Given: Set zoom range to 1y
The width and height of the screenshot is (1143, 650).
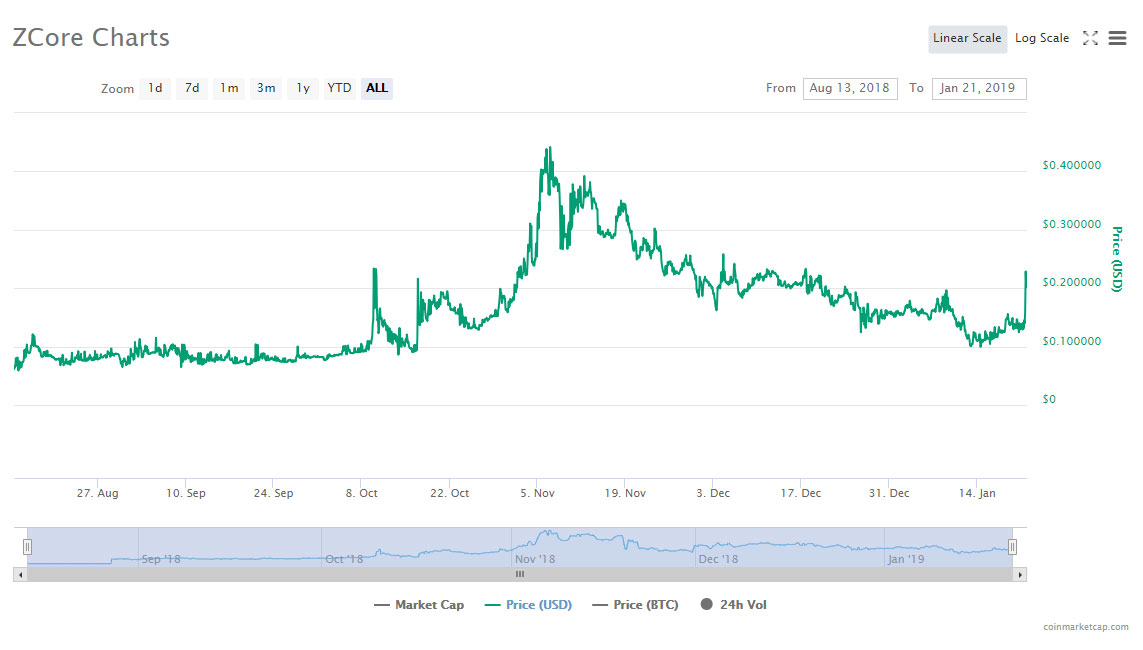Looking at the screenshot, I should 303,88.
